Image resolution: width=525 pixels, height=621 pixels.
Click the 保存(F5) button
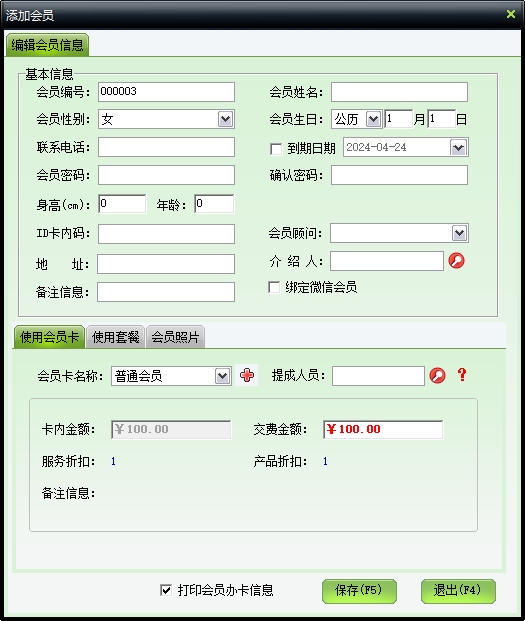359,591
